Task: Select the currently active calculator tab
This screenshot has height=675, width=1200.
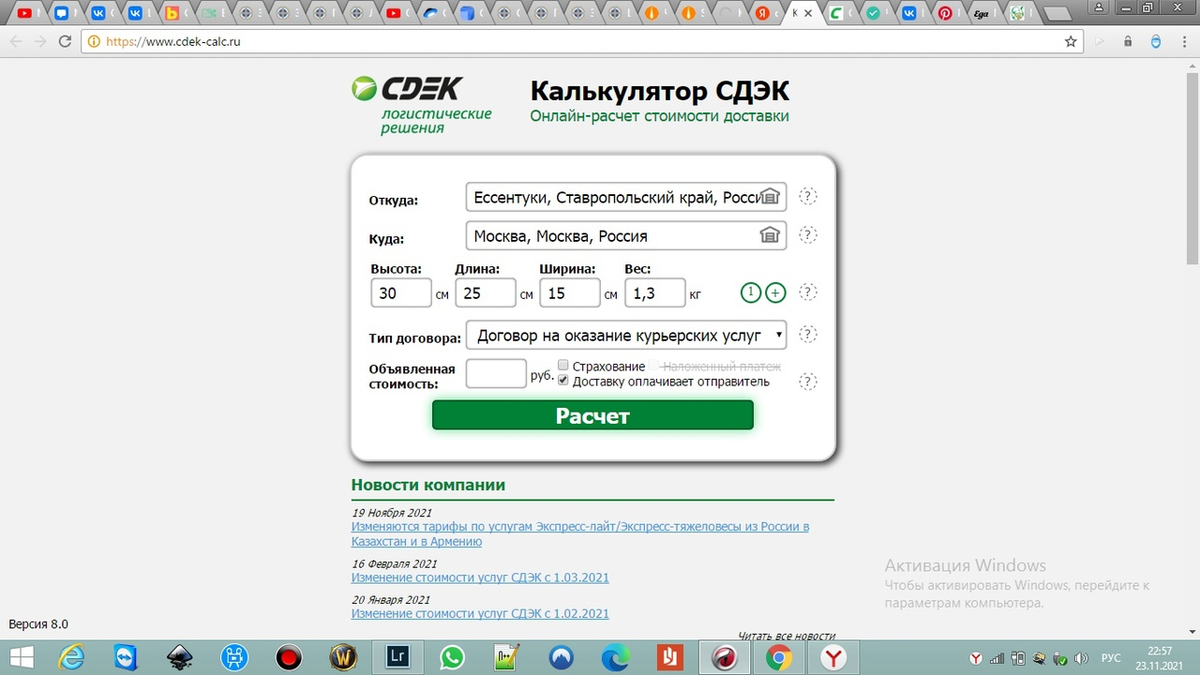Action: pos(802,13)
